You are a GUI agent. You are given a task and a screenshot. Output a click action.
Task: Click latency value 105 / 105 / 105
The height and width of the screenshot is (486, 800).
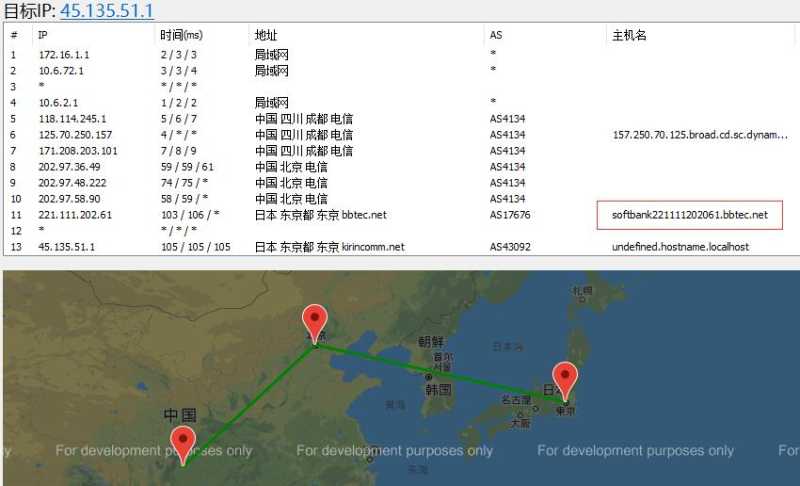tap(195, 247)
